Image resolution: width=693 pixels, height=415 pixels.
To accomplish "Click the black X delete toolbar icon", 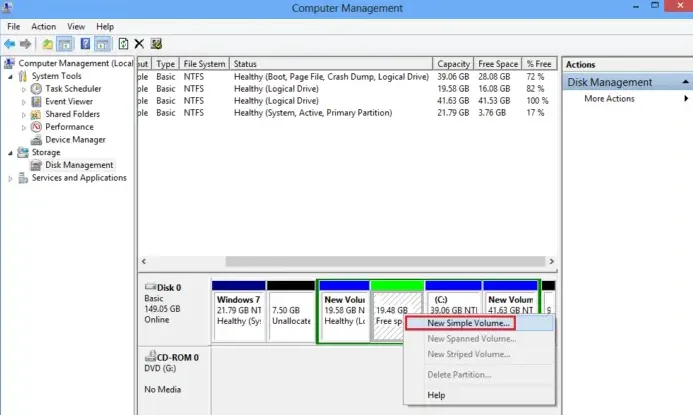I will click(x=140, y=44).
